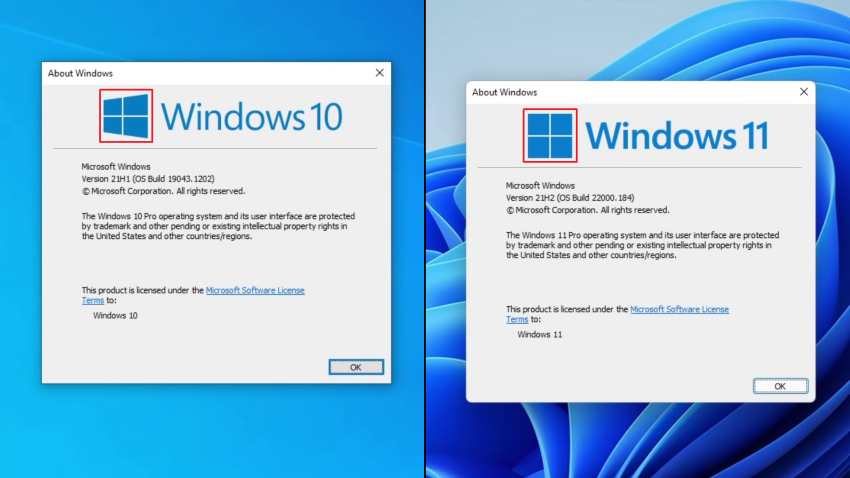The height and width of the screenshot is (478, 850).
Task: Click the Windows 11 four-square logo icon
Action: (x=550, y=135)
